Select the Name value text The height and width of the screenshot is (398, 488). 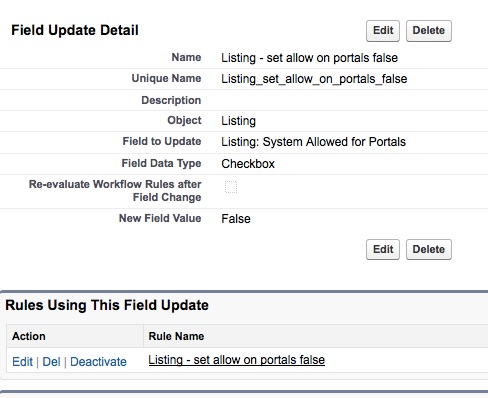point(309,58)
